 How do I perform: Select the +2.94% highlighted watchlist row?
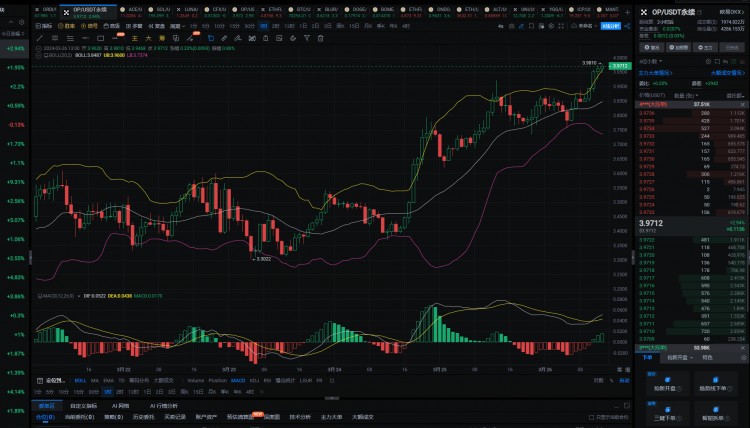point(15,48)
